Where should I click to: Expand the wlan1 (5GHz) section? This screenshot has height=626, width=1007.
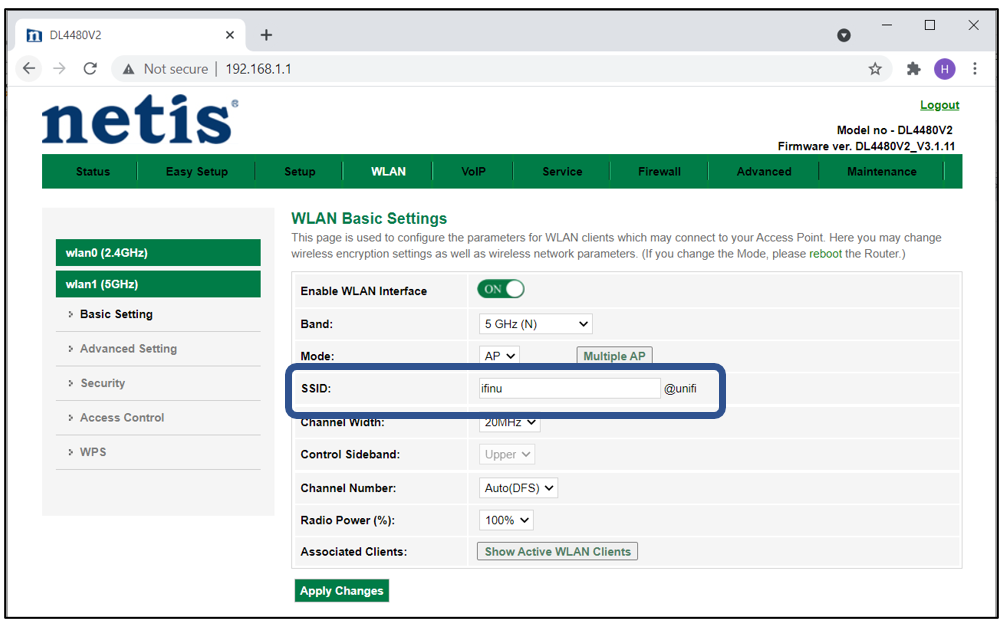[158, 284]
